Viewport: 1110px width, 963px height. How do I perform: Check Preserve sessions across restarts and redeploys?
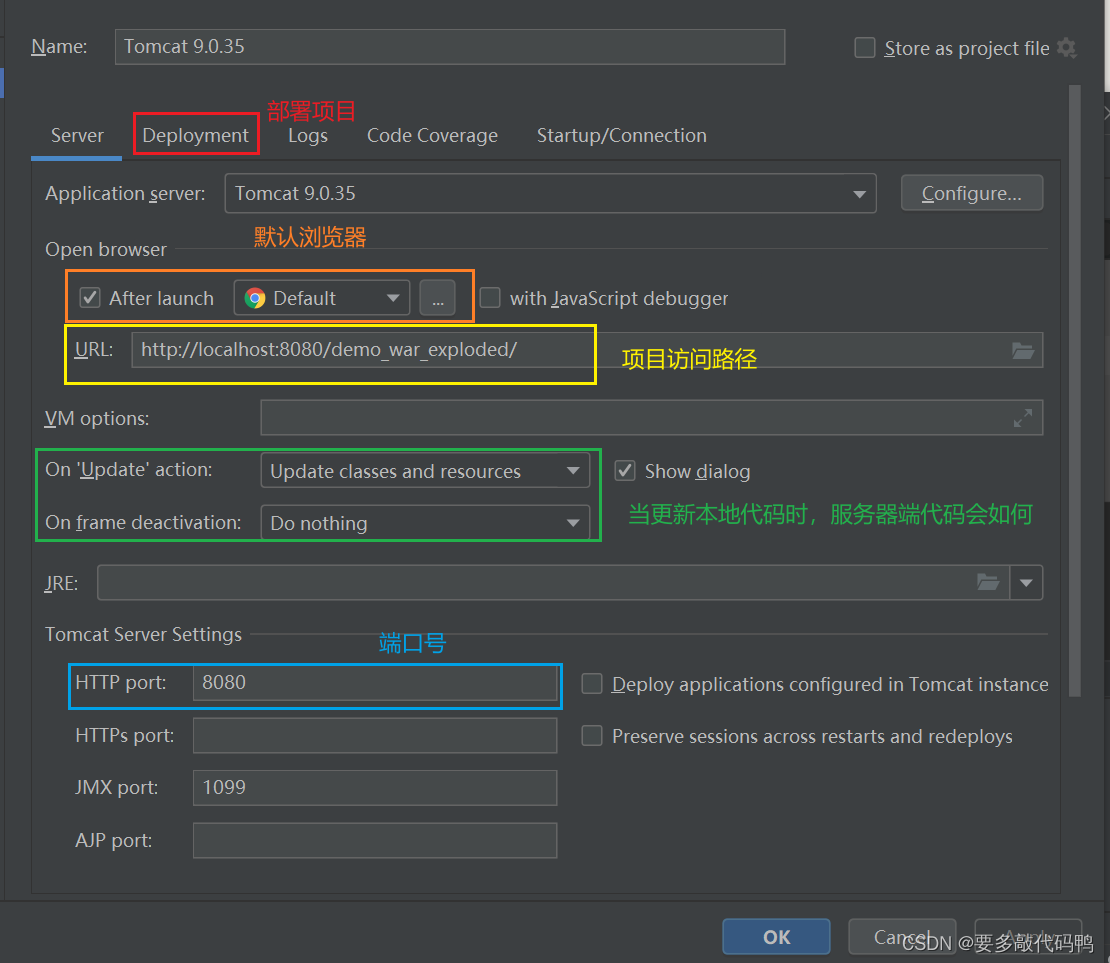[x=592, y=736]
